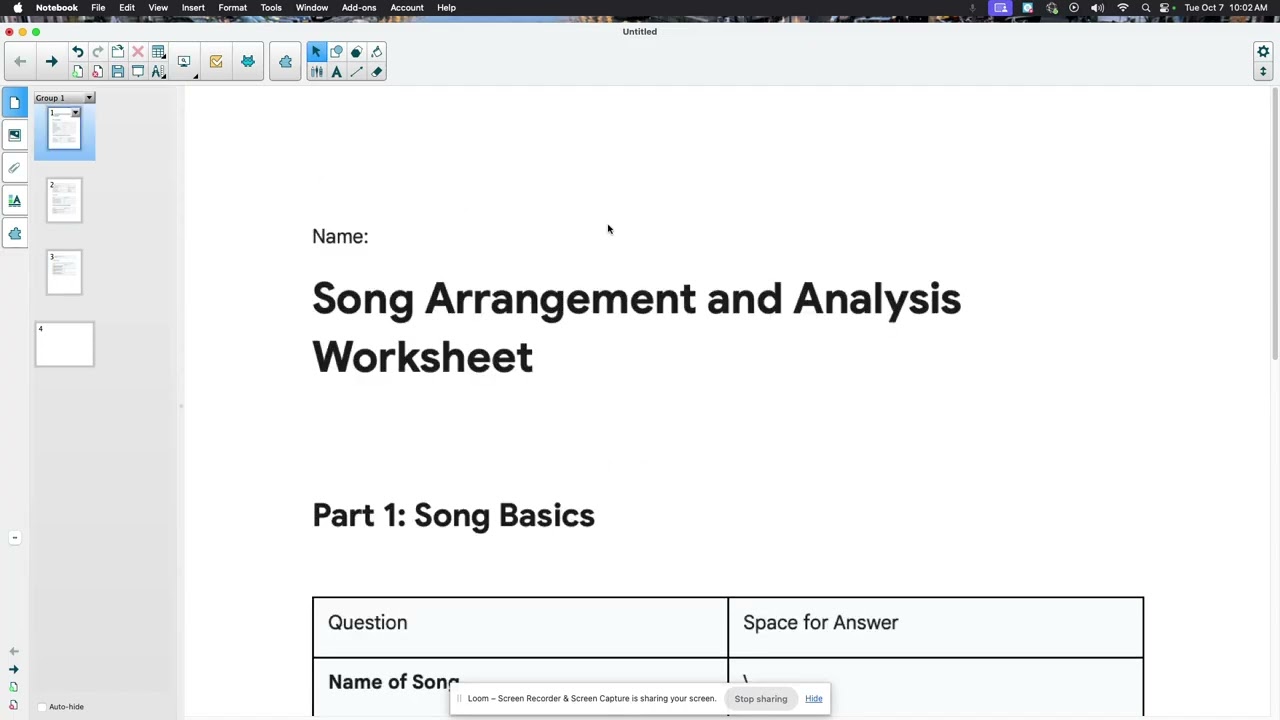Viewport: 1280px width, 720px height.
Task: Choose the Eraser tool
Action: (377, 72)
